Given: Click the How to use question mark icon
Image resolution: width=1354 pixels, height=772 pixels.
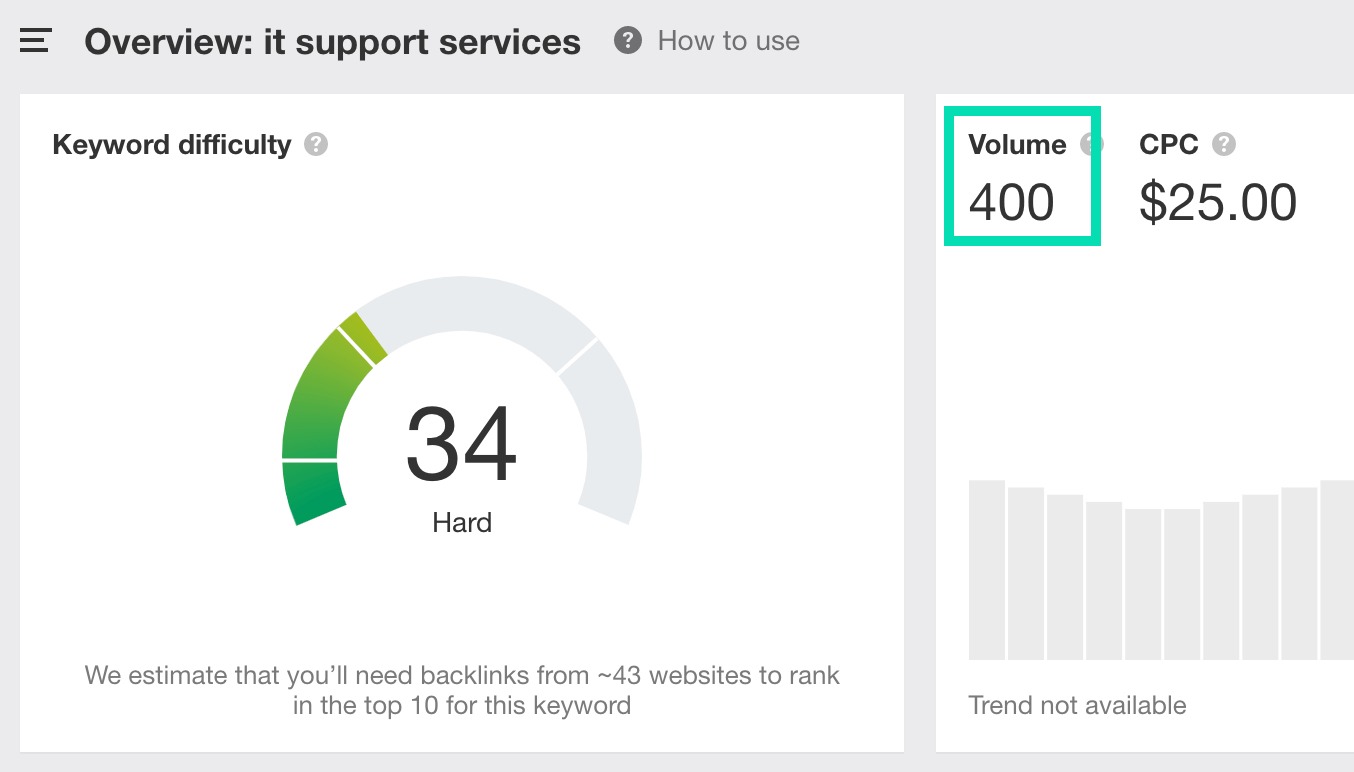Looking at the screenshot, I should [628, 41].
